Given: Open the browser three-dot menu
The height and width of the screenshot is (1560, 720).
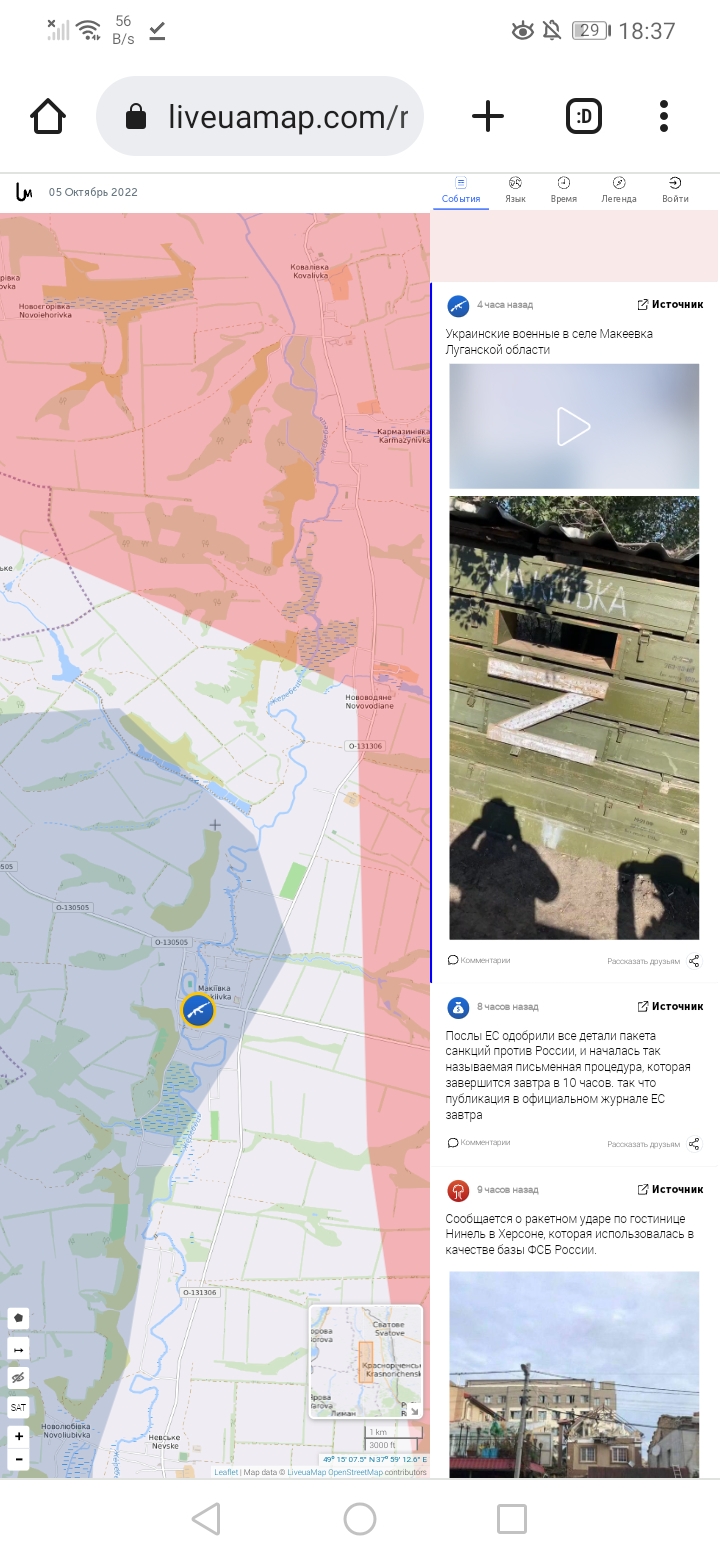Looking at the screenshot, I should point(664,116).
